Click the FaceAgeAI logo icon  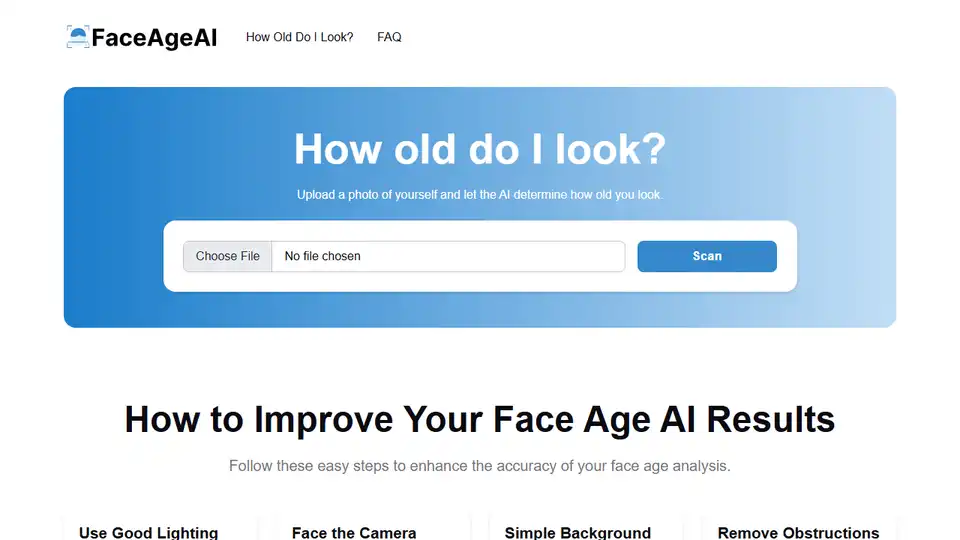[x=78, y=37]
